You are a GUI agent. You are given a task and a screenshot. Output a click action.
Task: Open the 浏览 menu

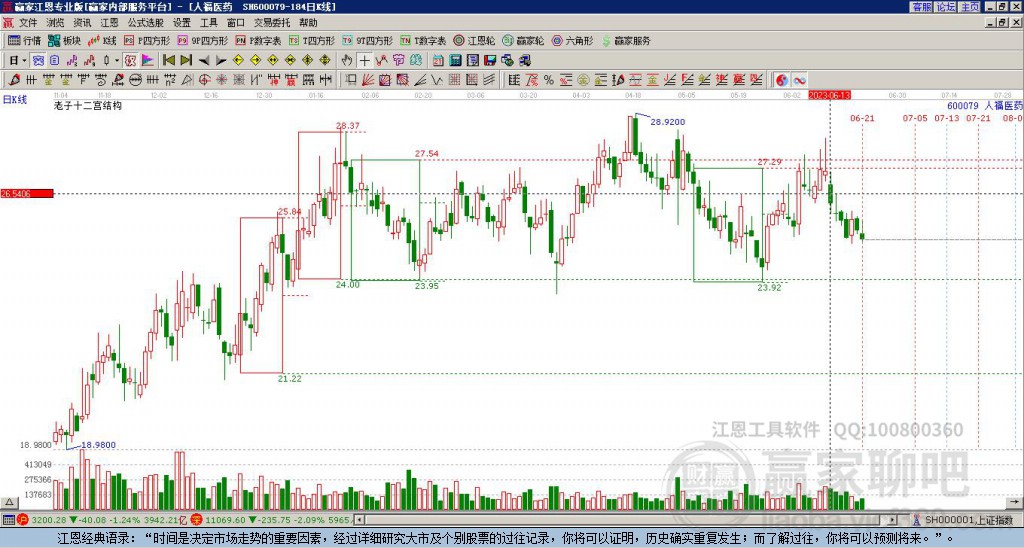(x=55, y=23)
